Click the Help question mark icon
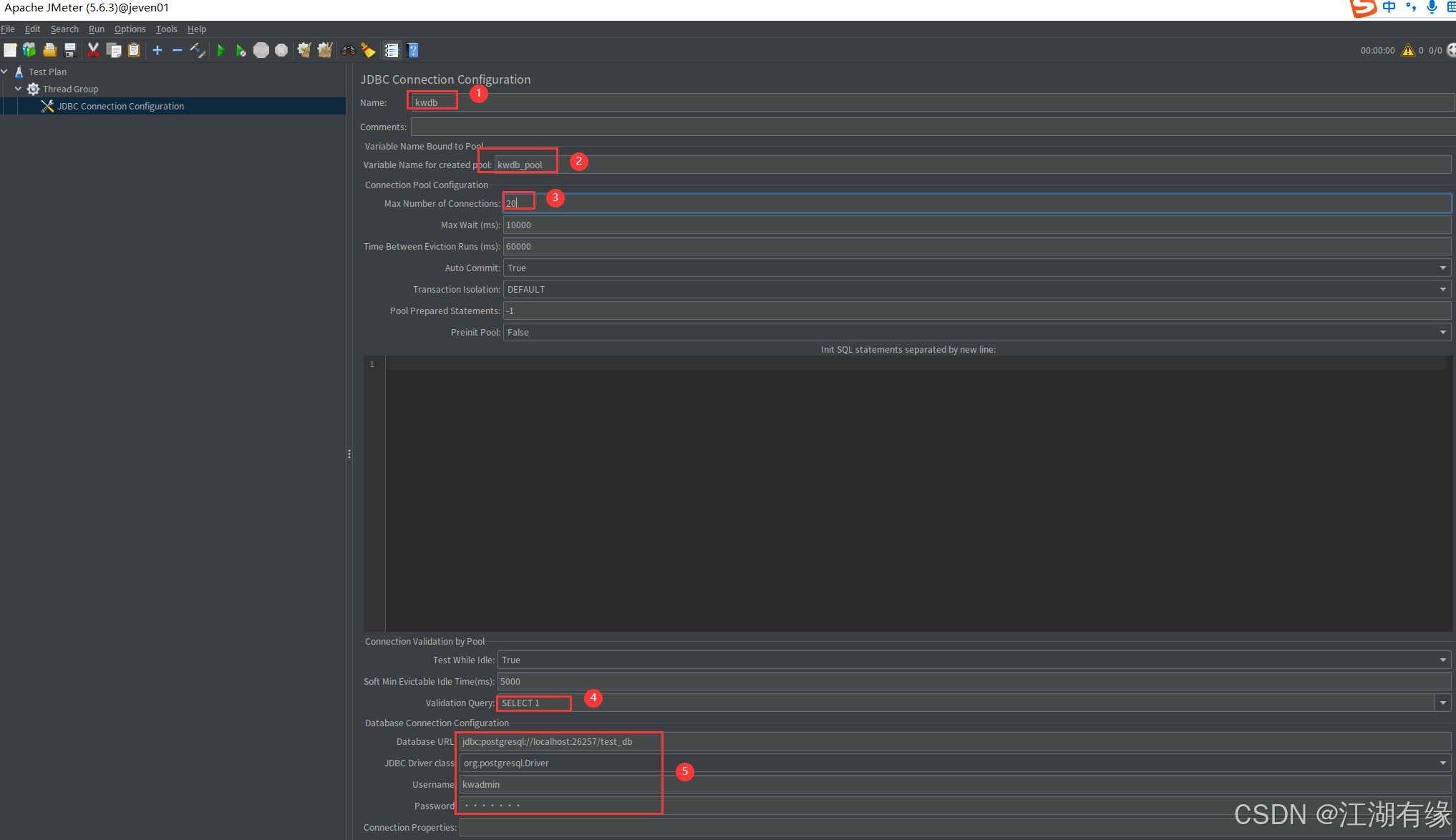The width and height of the screenshot is (1456, 840). tap(412, 50)
